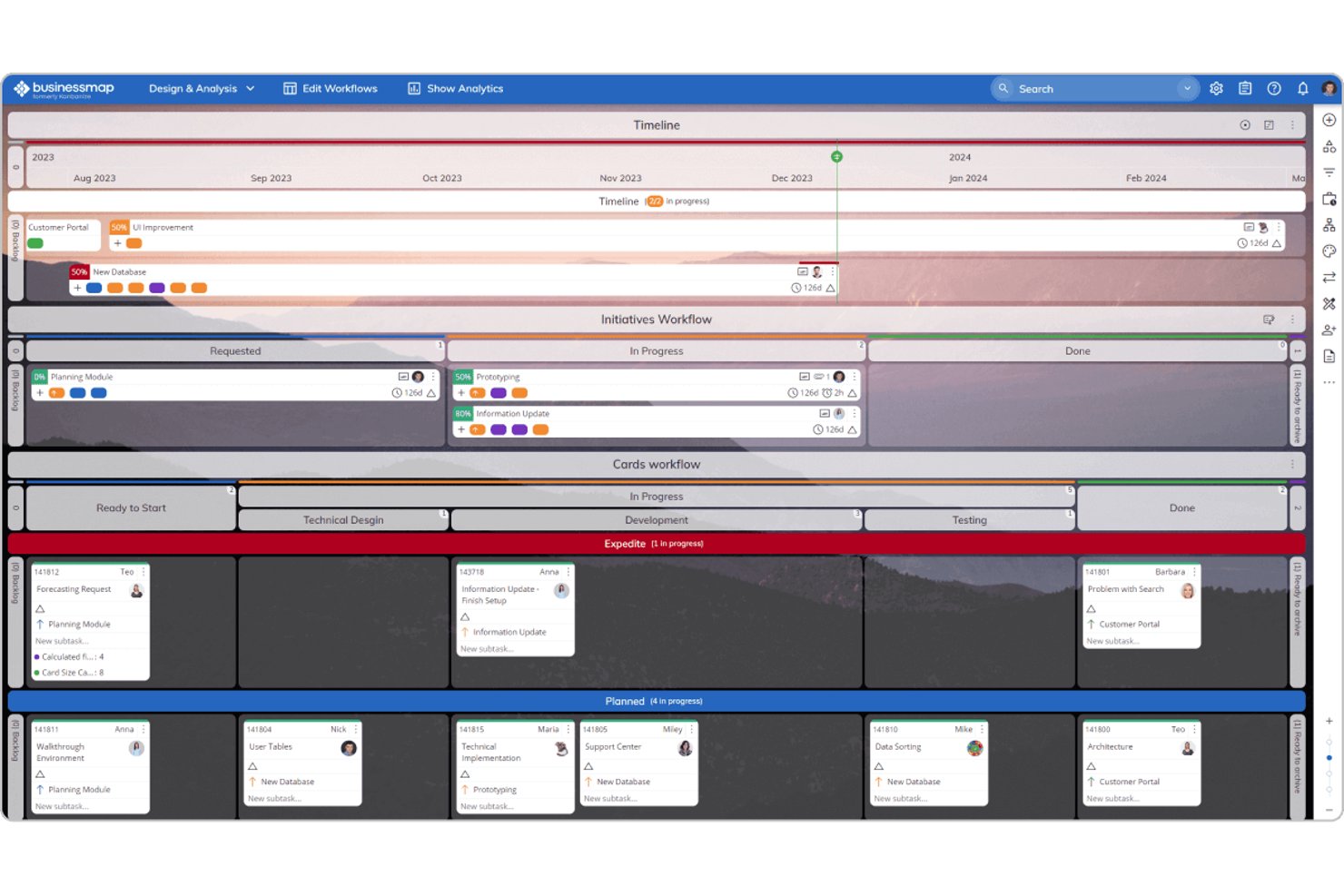Click Edit Workflows in the top bar

(331, 88)
